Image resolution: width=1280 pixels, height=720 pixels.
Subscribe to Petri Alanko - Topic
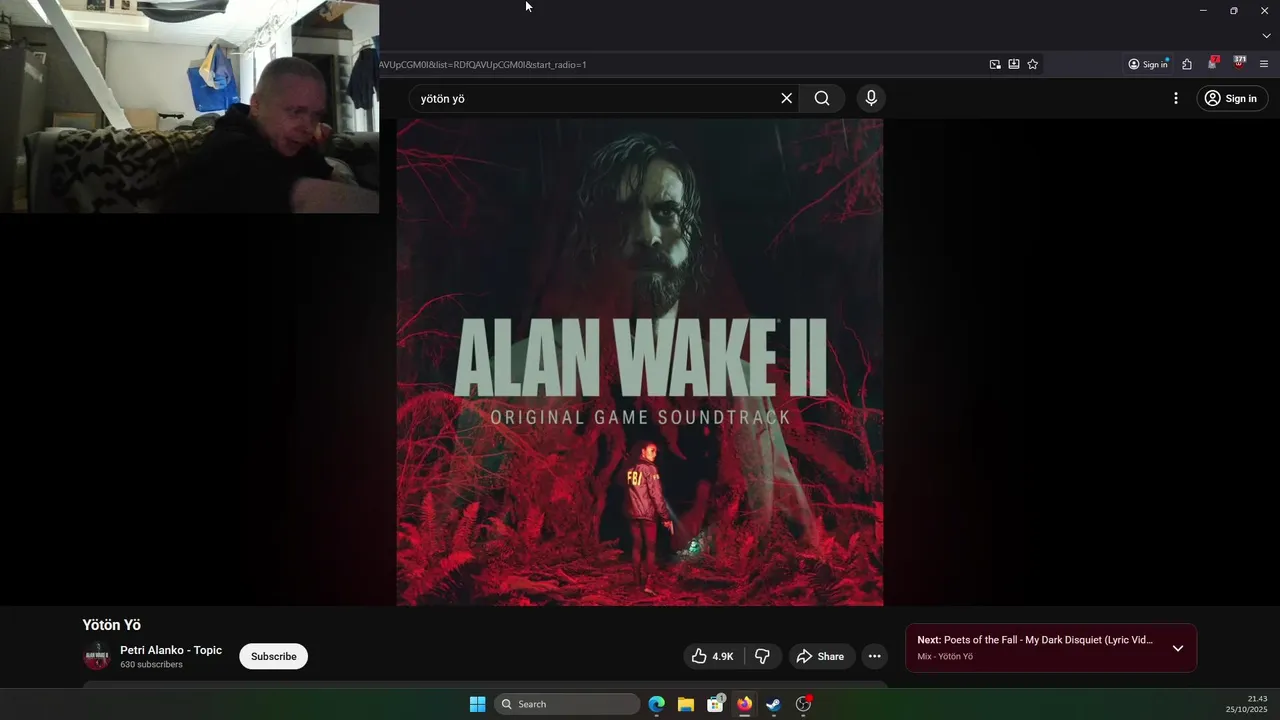[273, 656]
